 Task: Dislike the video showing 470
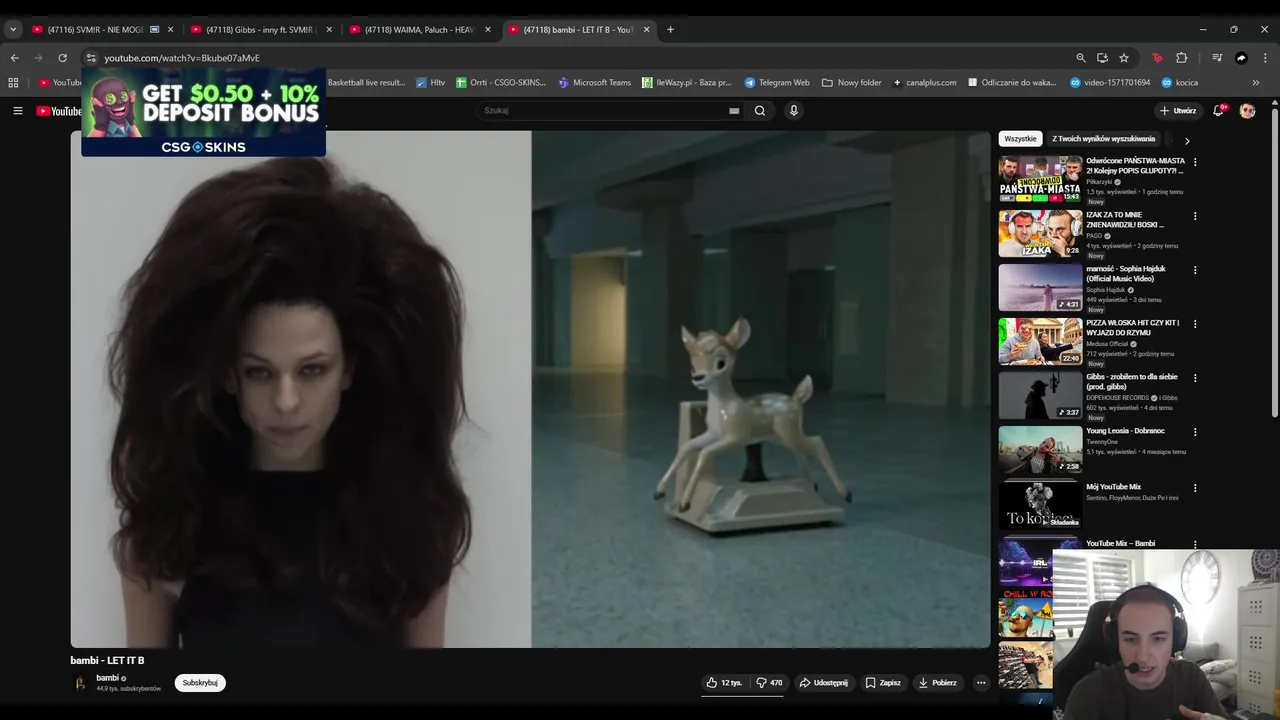click(x=769, y=683)
